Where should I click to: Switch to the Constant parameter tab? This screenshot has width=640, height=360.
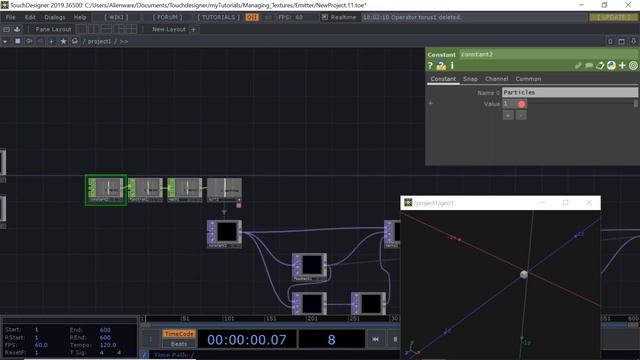[x=443, y=79]
